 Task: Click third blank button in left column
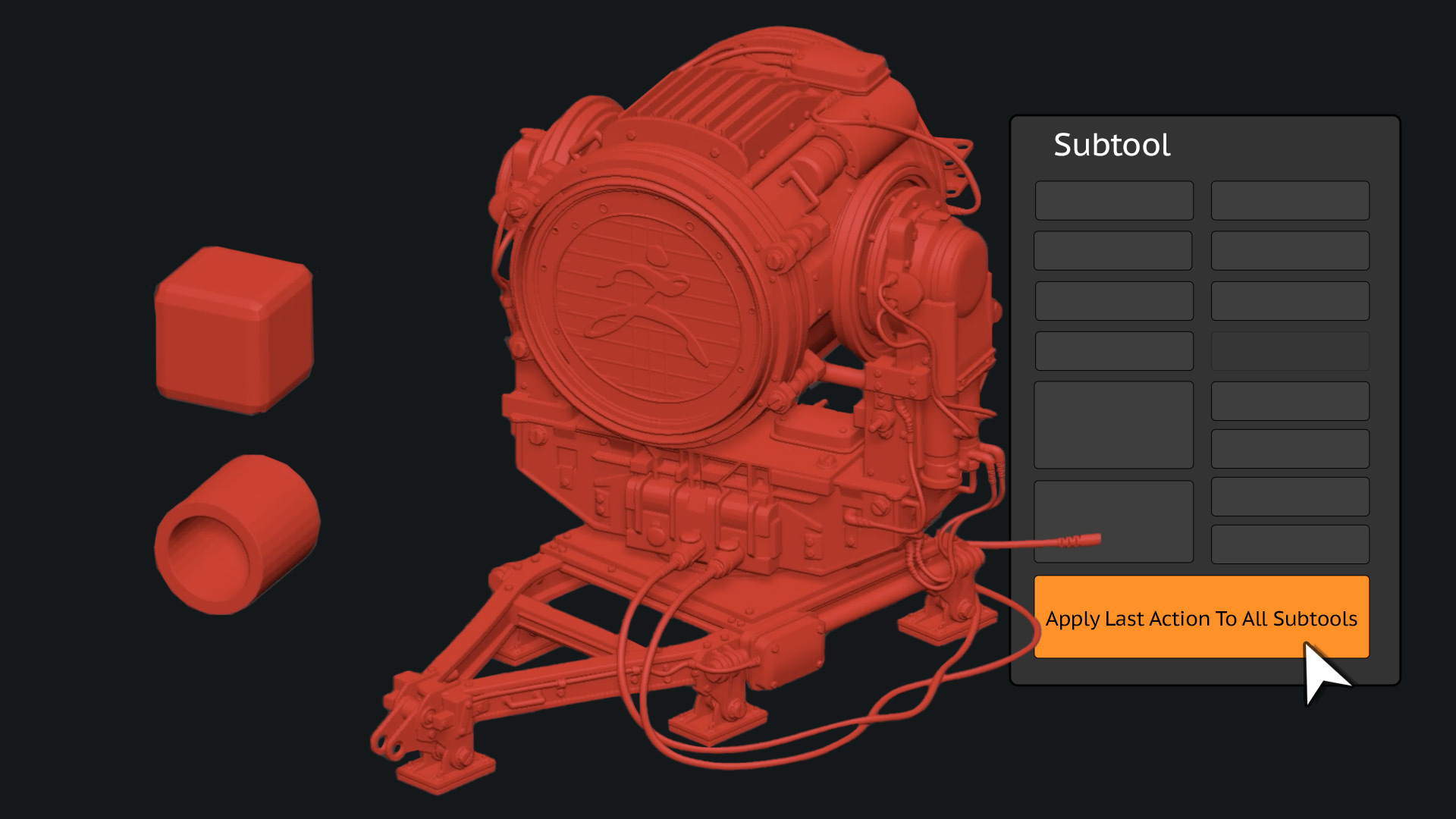(x=1114, y=300)
